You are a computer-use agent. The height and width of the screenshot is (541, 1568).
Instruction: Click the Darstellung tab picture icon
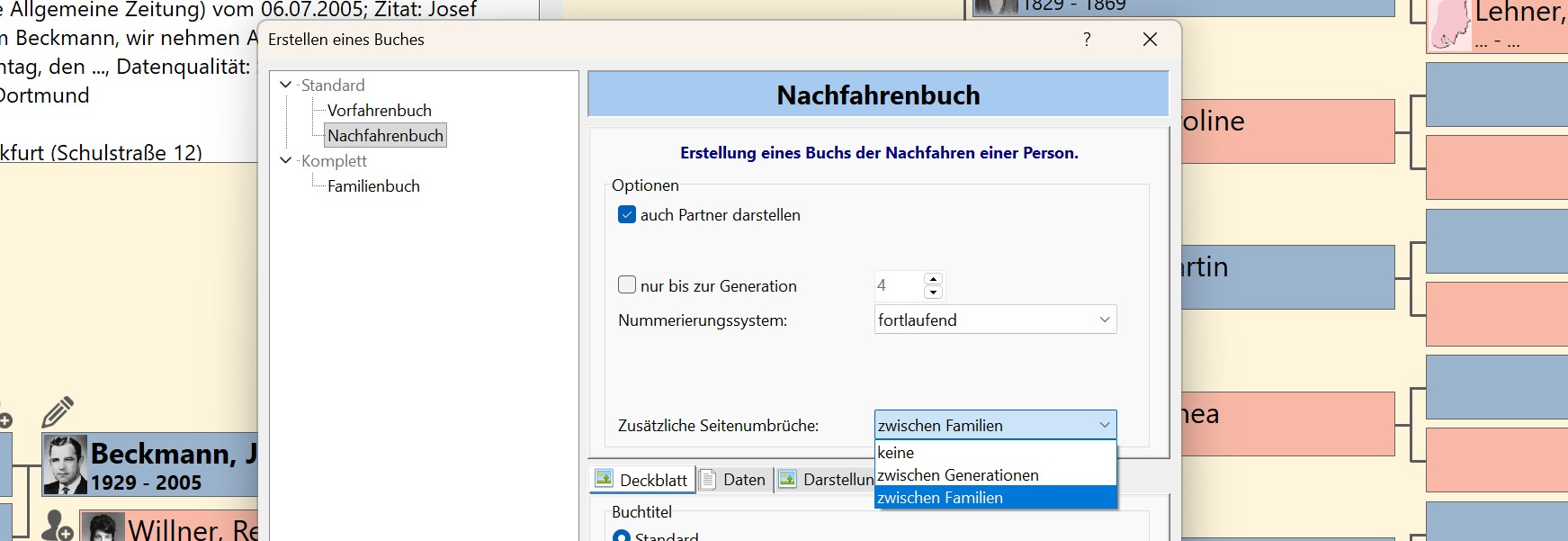788,479
